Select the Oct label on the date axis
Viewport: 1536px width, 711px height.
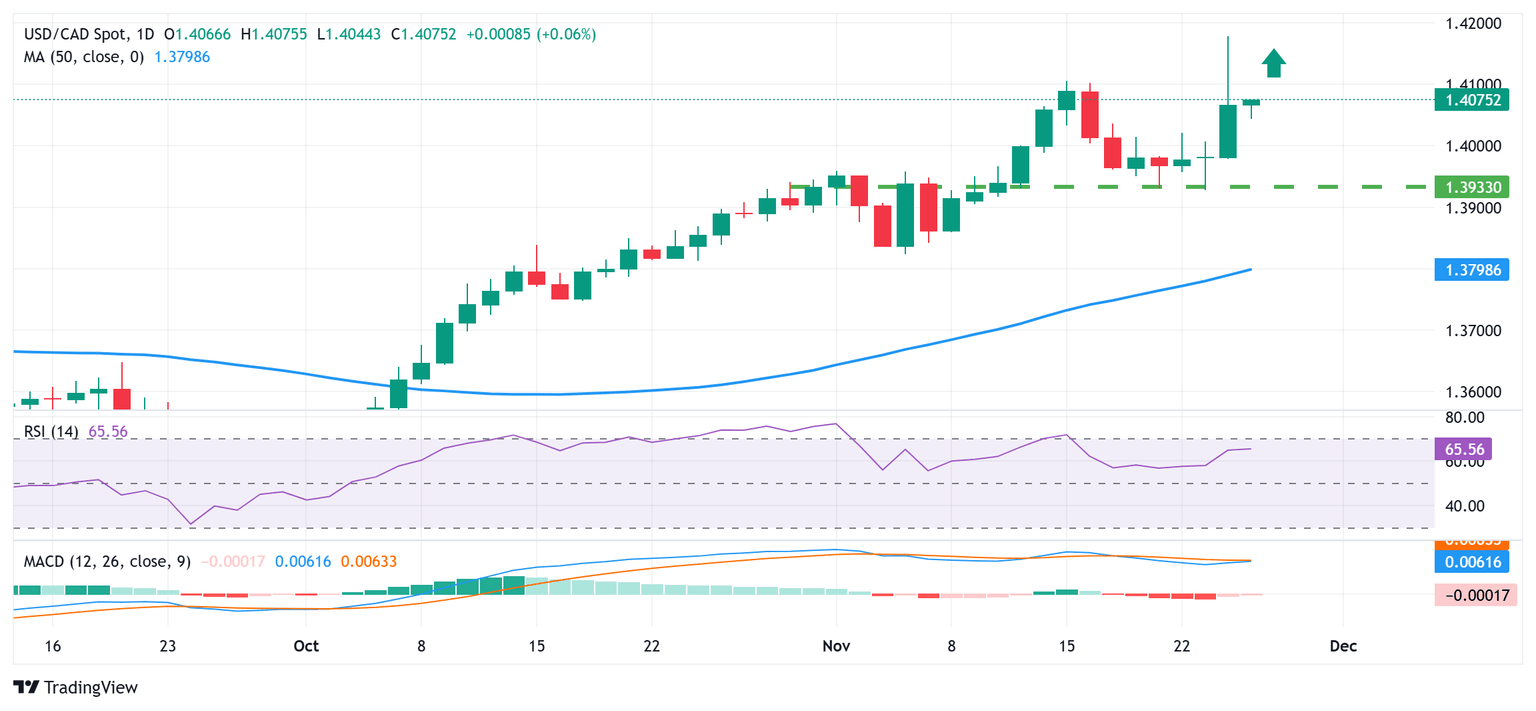tap(306, 645)
